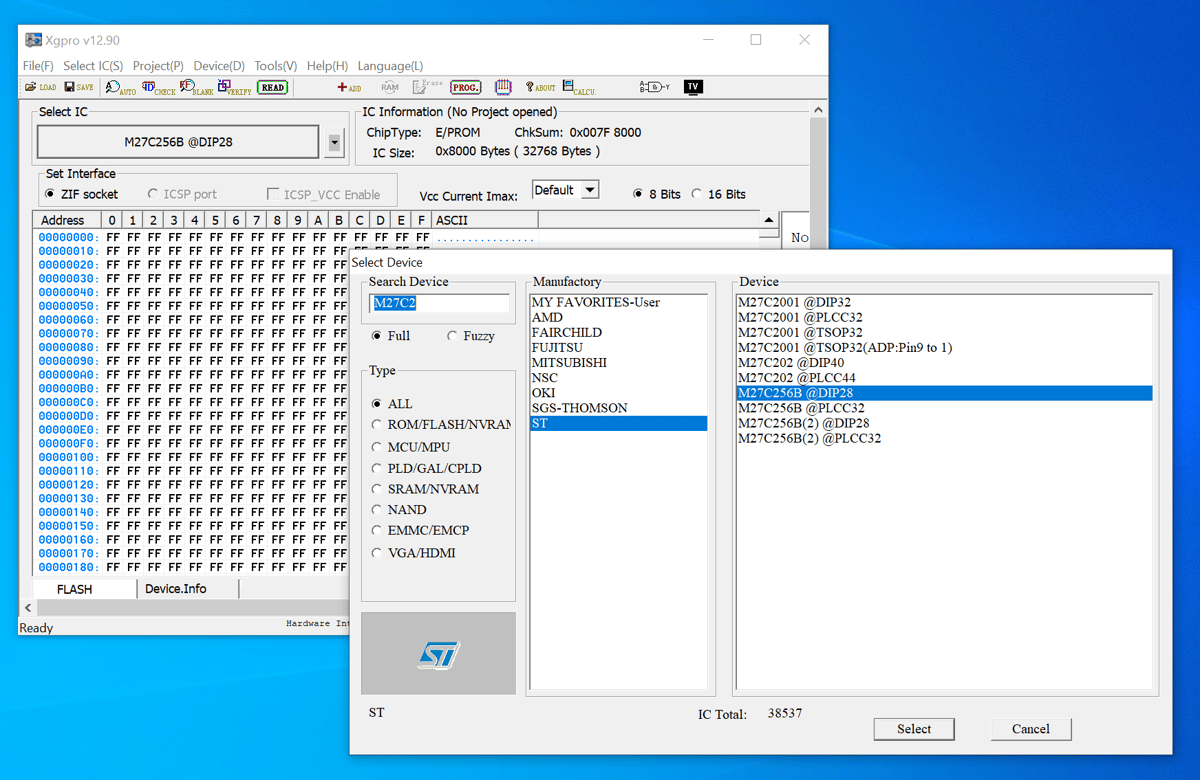Open the Select IC(S) menu

93,66
